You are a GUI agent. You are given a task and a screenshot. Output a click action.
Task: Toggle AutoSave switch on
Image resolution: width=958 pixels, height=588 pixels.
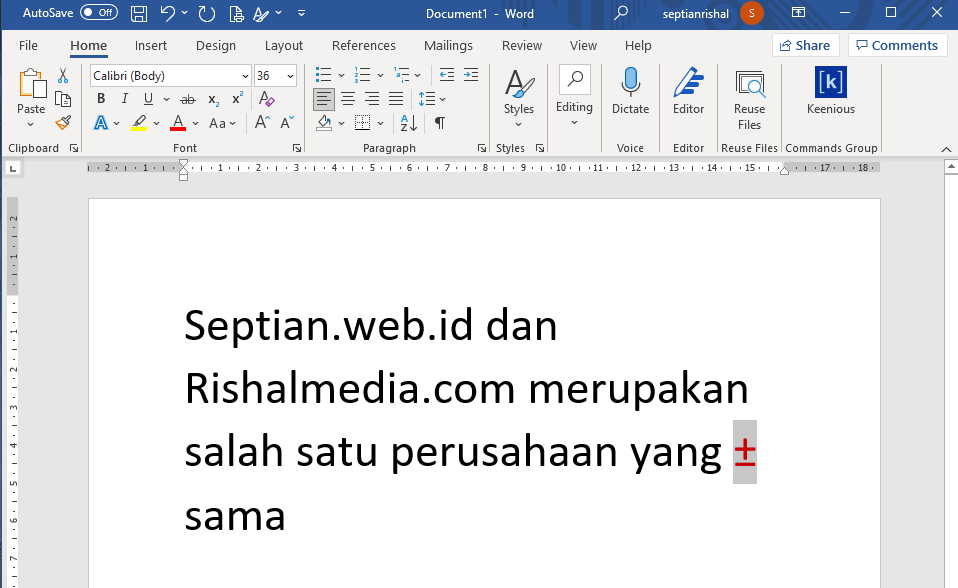(99, 13)
